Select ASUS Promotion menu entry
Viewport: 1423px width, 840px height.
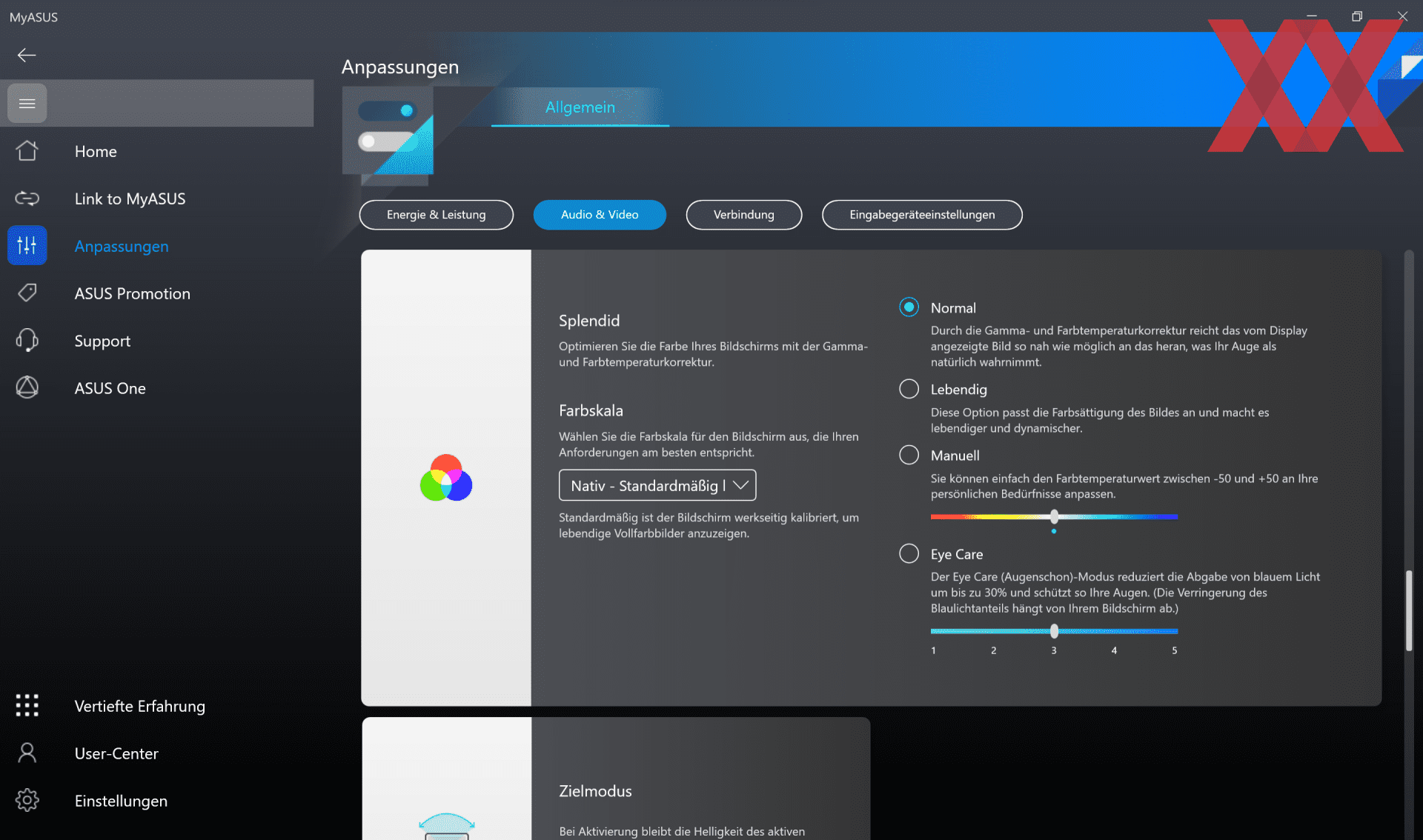(x=132, y=293)
